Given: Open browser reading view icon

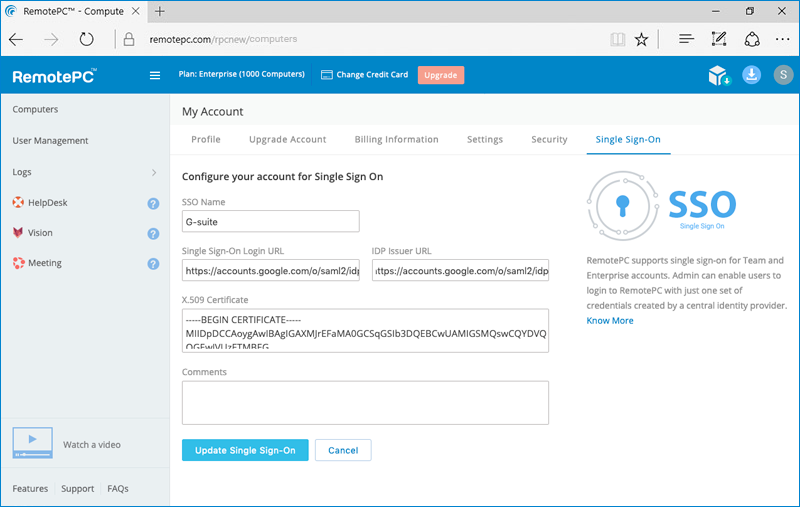Looking at the screenshot, I should [x=617, y=39].
